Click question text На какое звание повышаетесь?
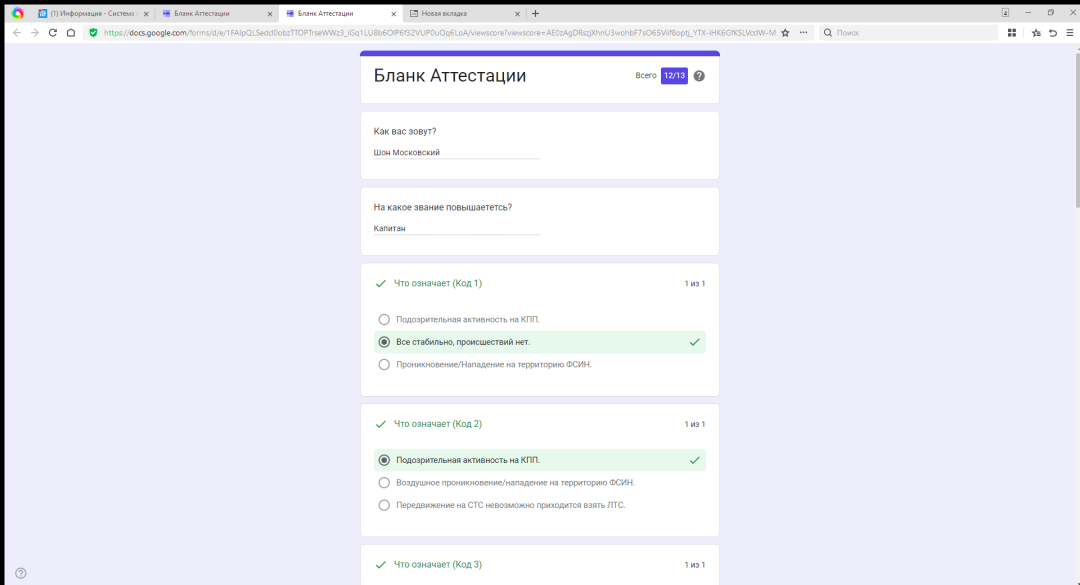 coord(443,207)
